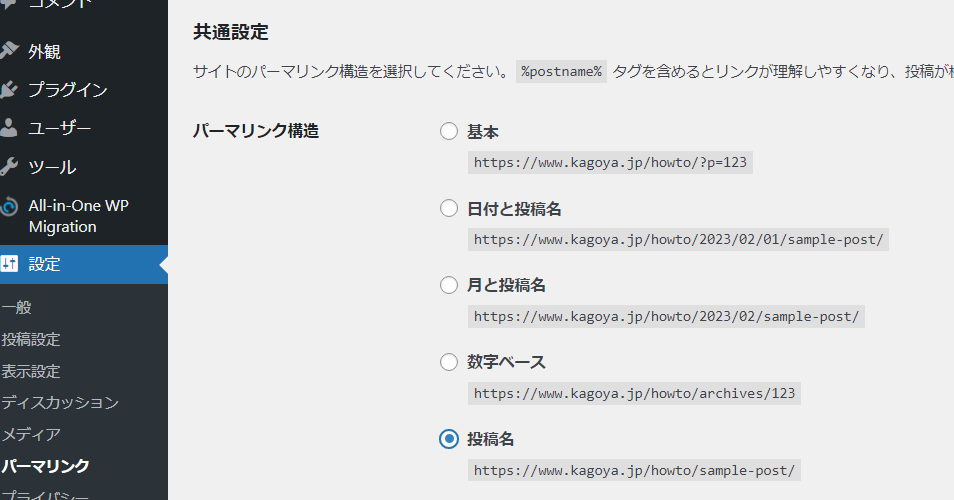Open the 一般 settings submenu item

(x=17, y=308)
